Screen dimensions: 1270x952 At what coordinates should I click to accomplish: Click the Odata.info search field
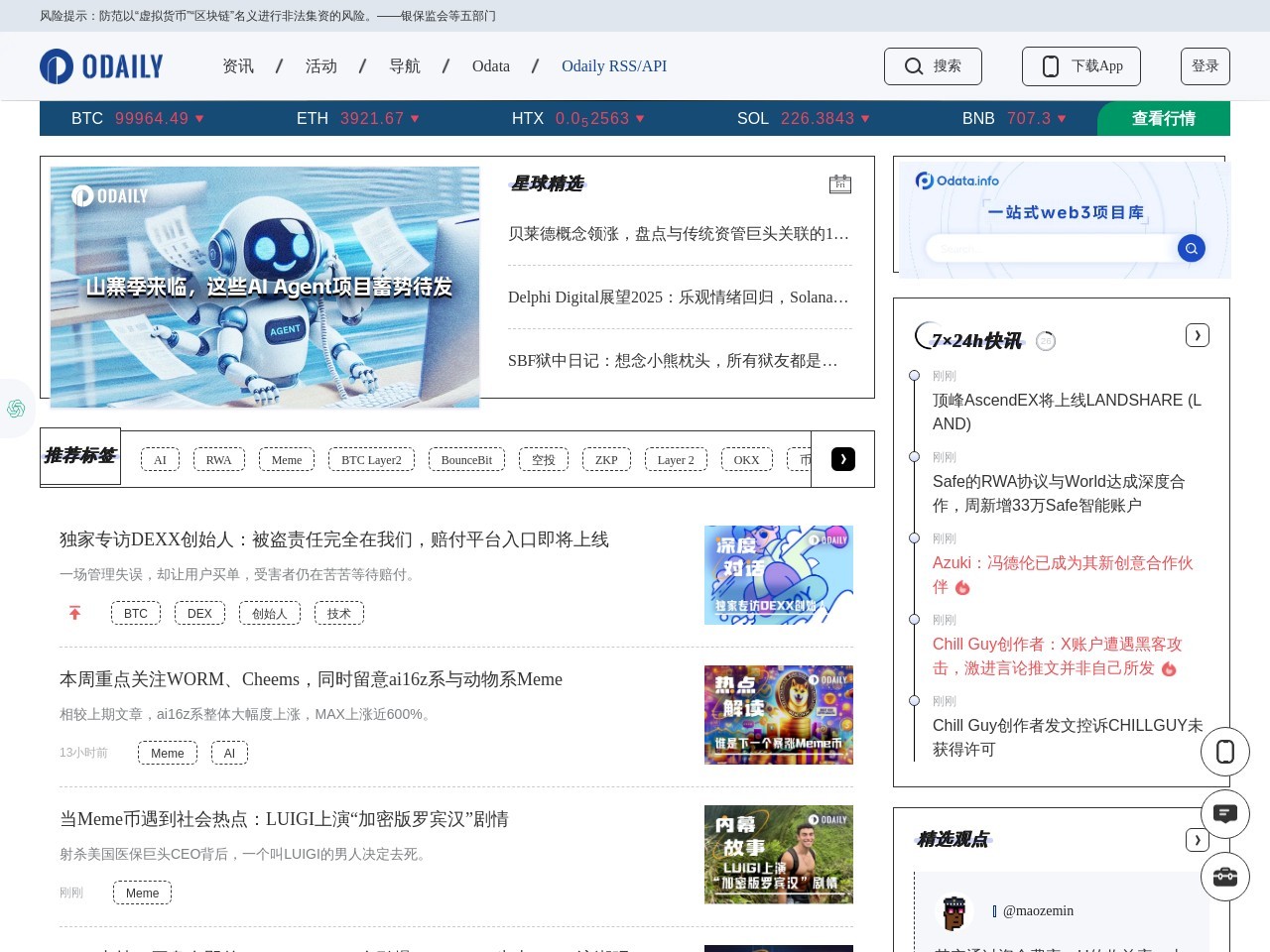tap(1050, 248)
